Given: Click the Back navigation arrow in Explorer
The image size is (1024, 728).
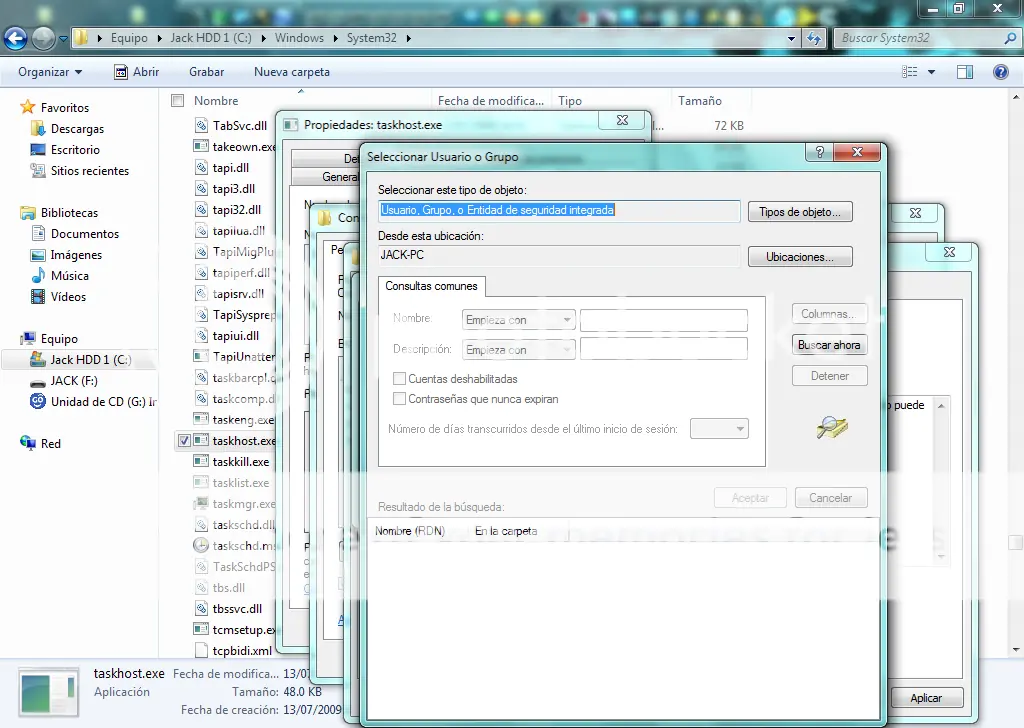Looking at the screenshot, I should (x=16, y=39).
